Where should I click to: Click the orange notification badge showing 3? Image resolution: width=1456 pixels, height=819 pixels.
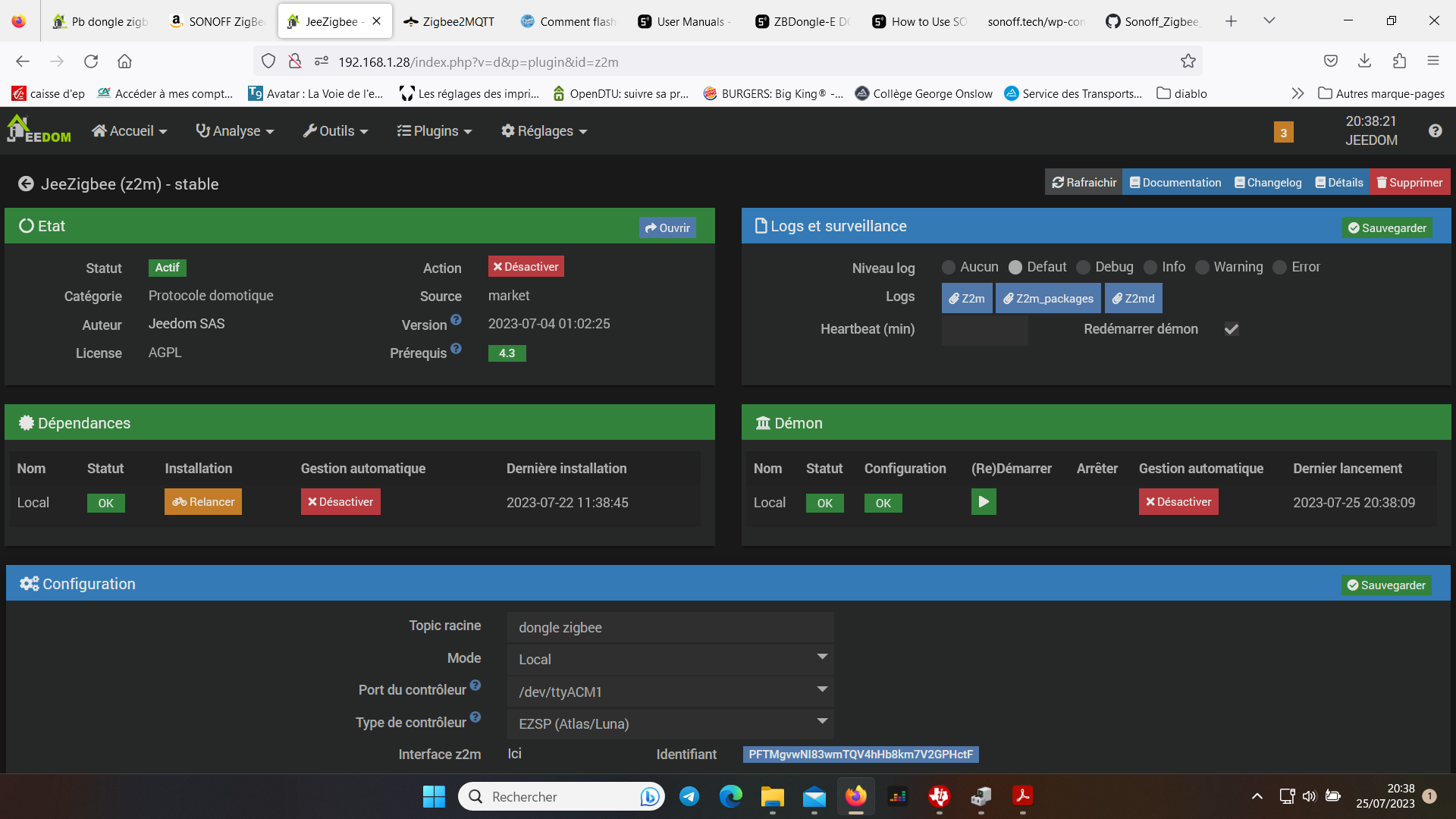pyautogui.click(x=1283, y=133)
